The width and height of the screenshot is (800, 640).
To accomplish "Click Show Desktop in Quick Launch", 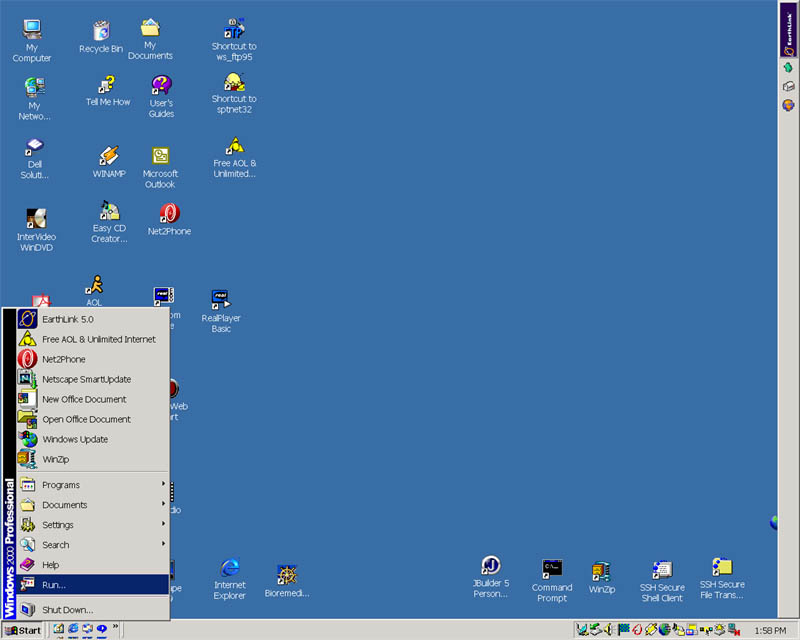I will point(59,629).
